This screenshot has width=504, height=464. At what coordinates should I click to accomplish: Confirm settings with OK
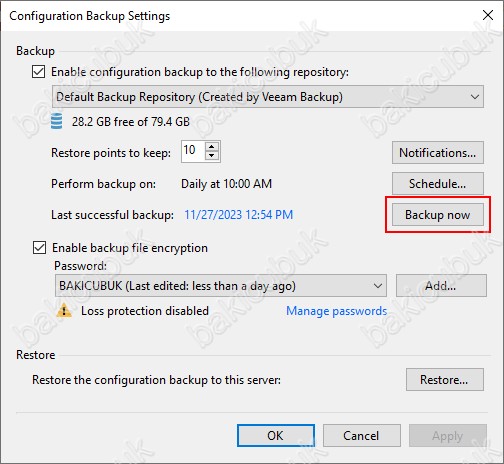point(276,435)
